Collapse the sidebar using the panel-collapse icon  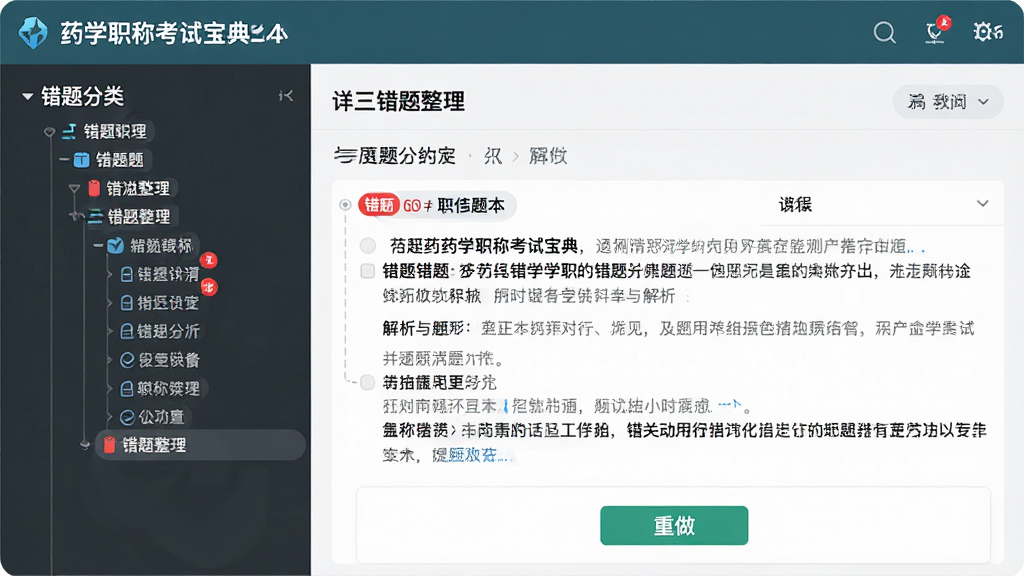tap(286, 96)
